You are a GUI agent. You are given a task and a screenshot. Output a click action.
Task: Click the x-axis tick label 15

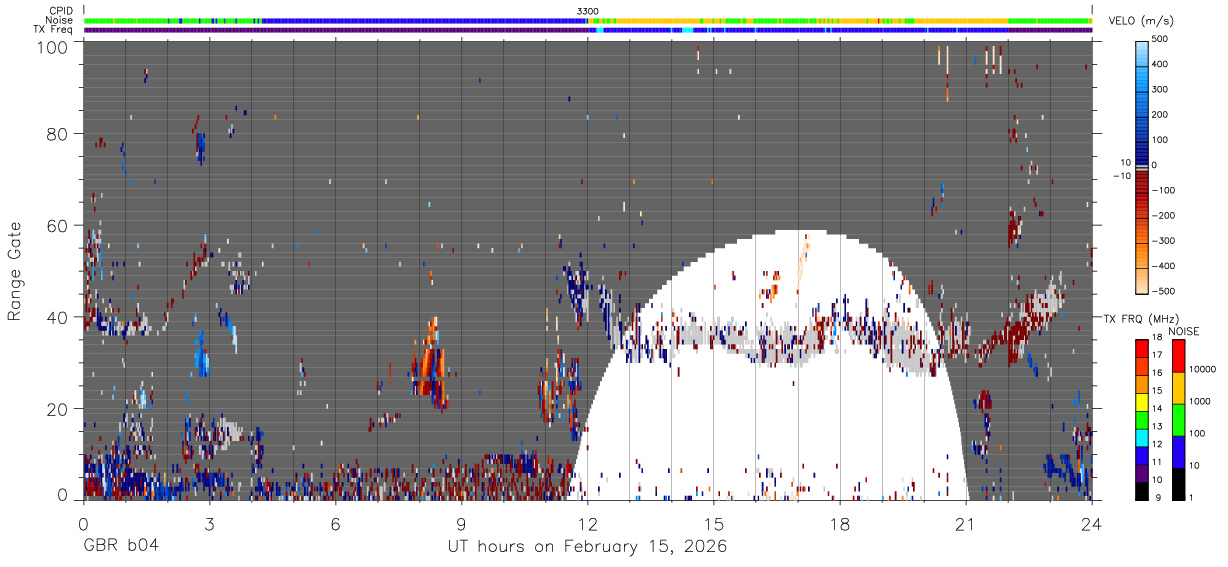click(713, 523)
